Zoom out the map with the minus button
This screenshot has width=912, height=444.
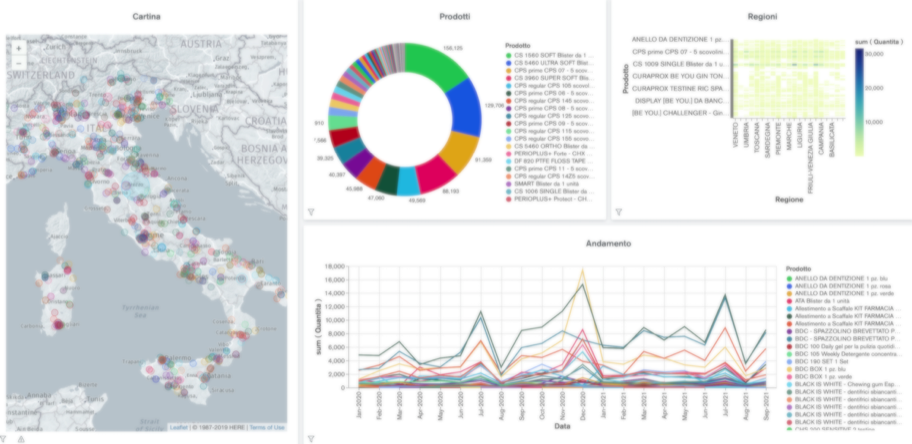click(x=18, y=62)
